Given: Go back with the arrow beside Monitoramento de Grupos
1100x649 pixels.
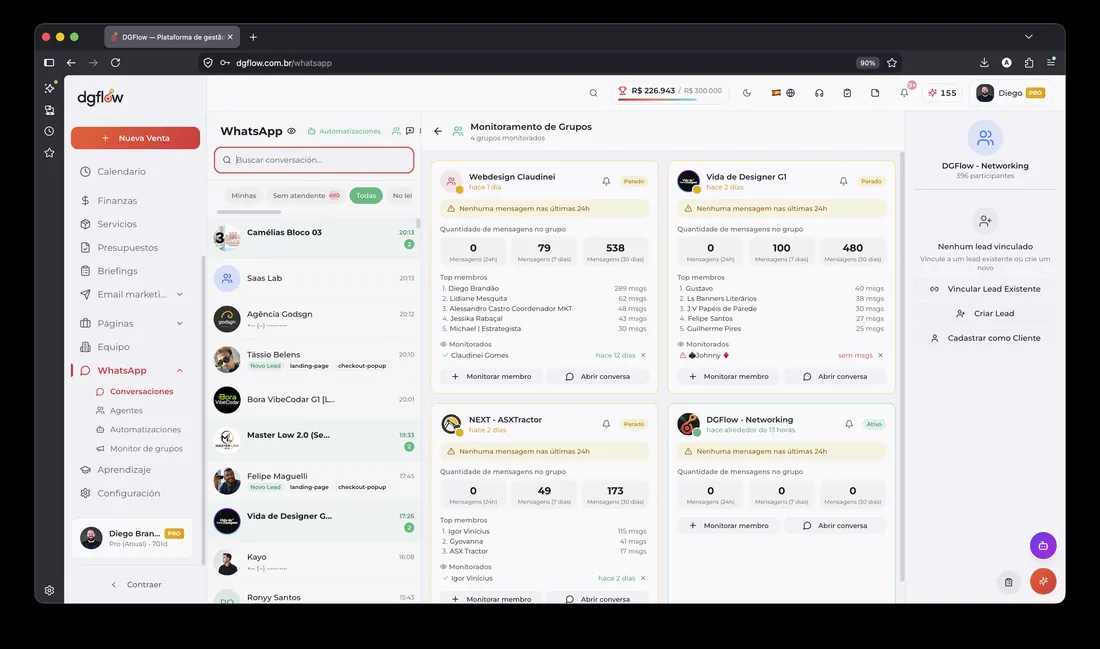Looking at the screenshot, I should (438, 131).
